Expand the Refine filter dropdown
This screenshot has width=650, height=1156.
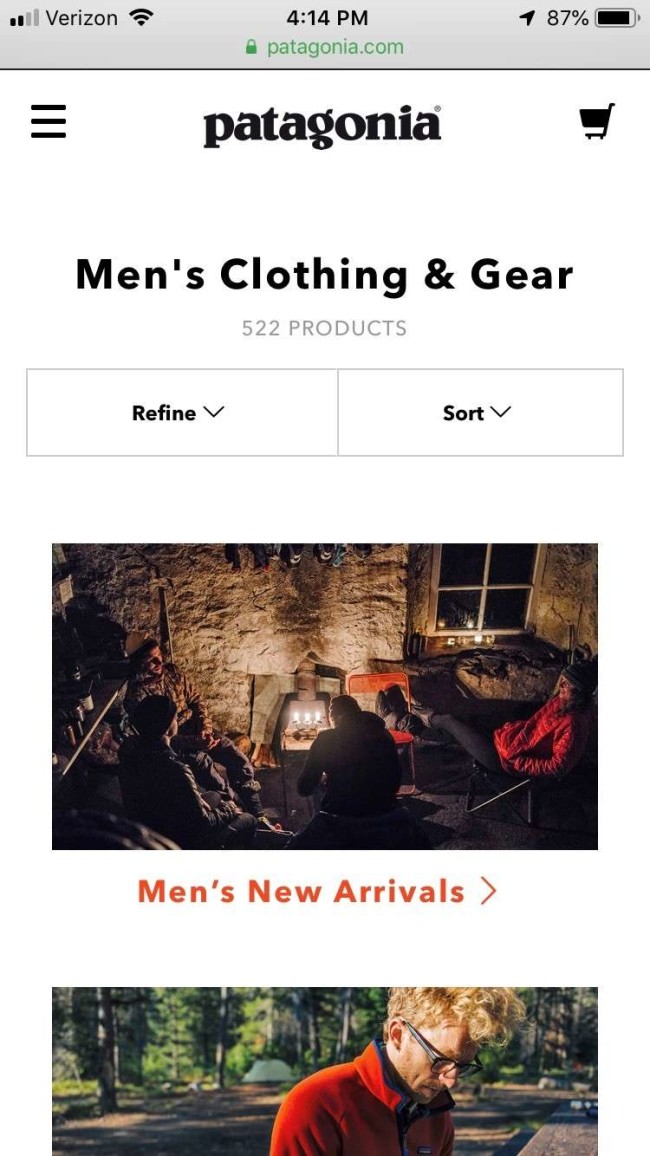tap(182, 413)
